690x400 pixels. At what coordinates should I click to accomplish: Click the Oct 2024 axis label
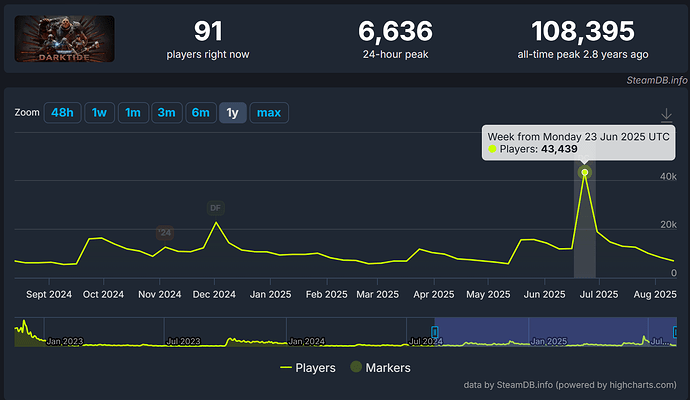(103, 294)
